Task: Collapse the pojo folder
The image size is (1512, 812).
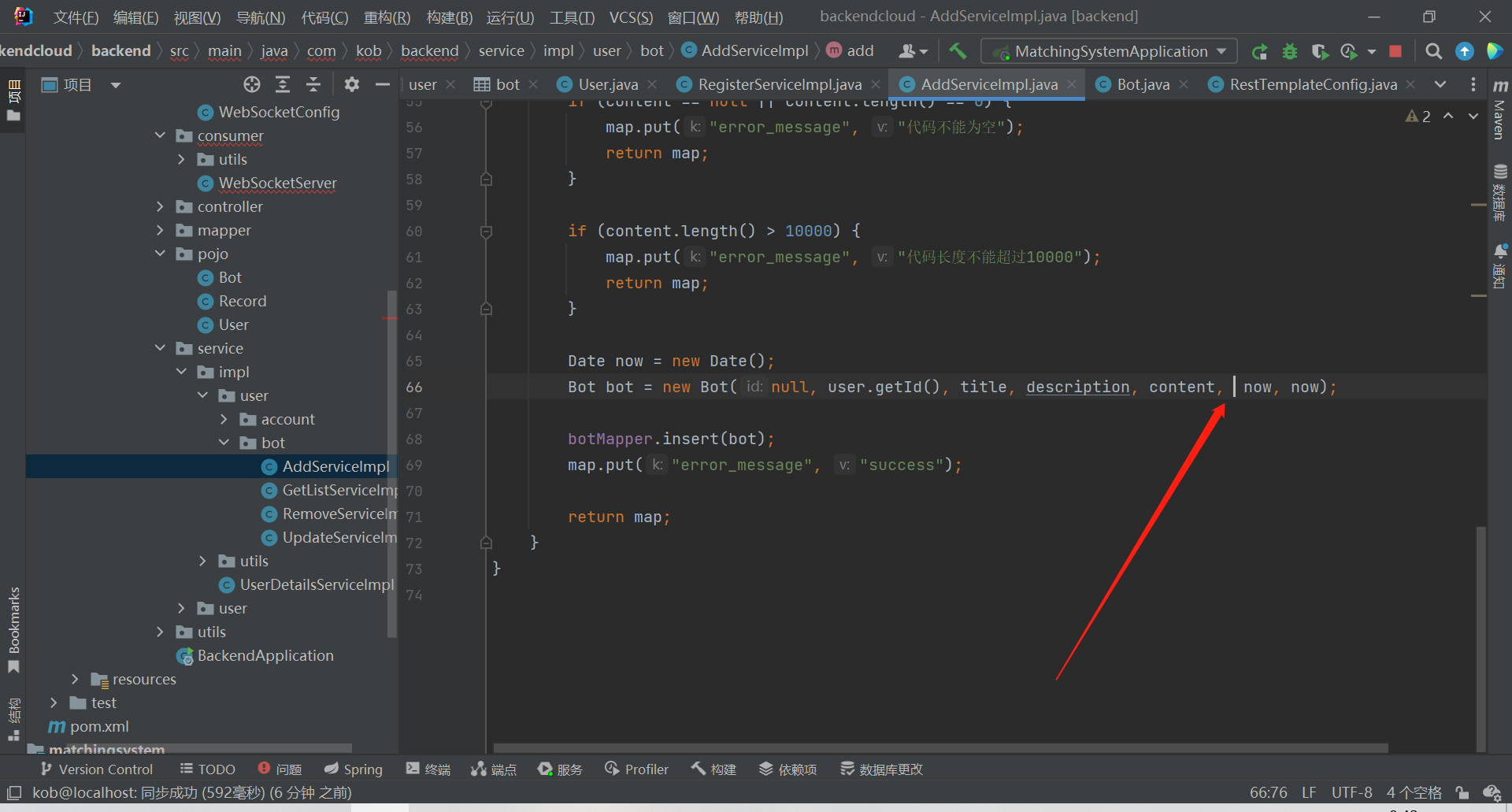Action: 160,254
